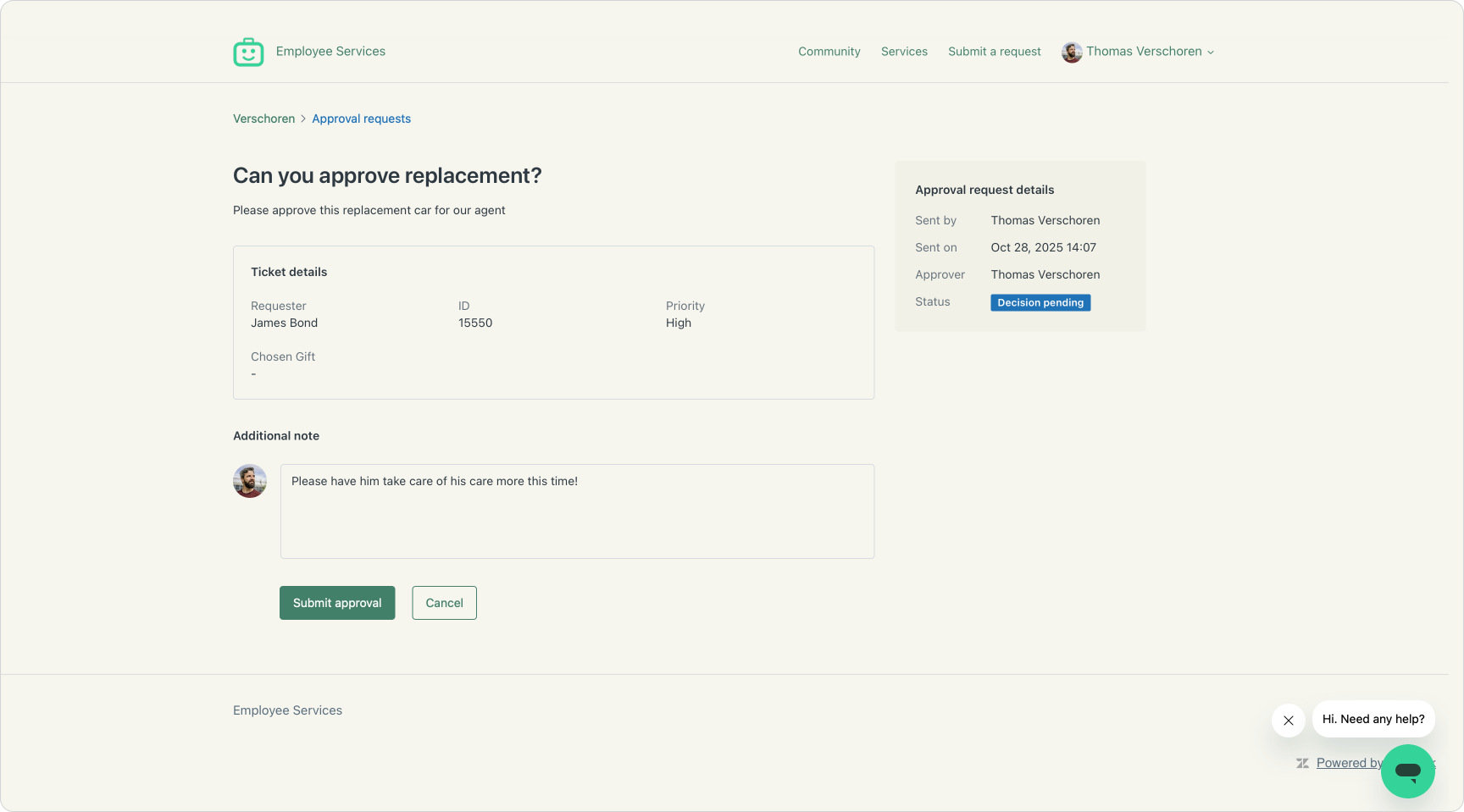
Task: Launch the green chat messenger icon
Action: point(1407,771)
